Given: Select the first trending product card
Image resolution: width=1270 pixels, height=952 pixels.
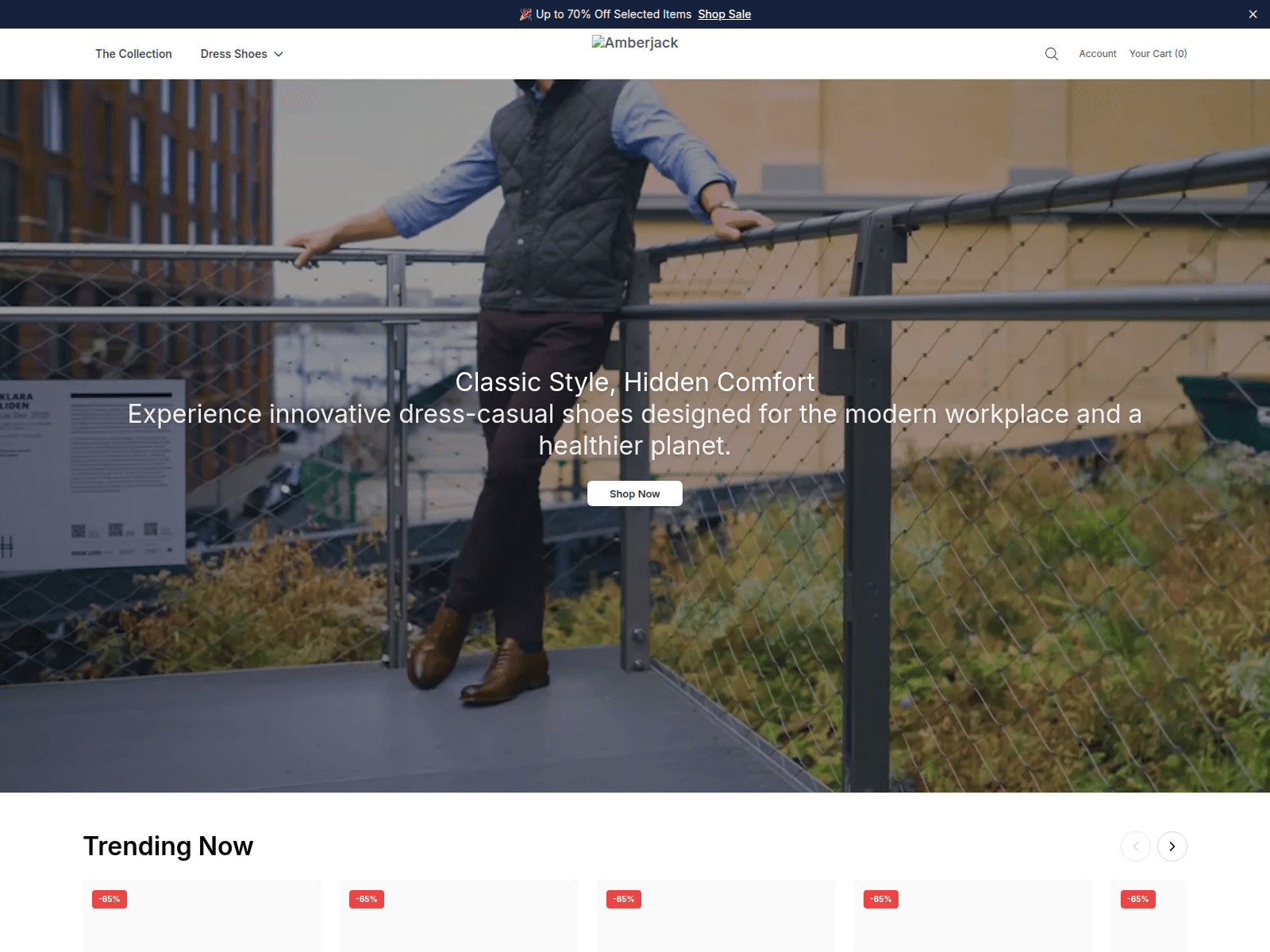Looking at the screenshot, I should click(x=202, y=916).
